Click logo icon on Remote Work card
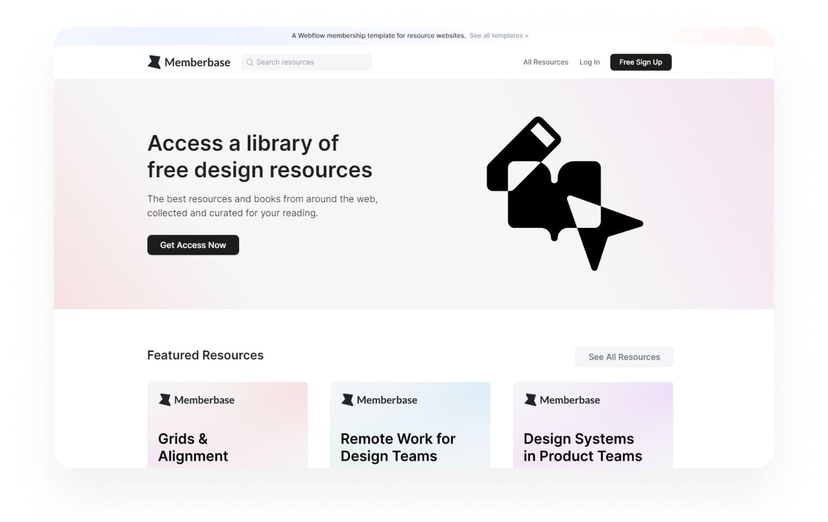This screenshot has height=522, width=828. point(348,400)
